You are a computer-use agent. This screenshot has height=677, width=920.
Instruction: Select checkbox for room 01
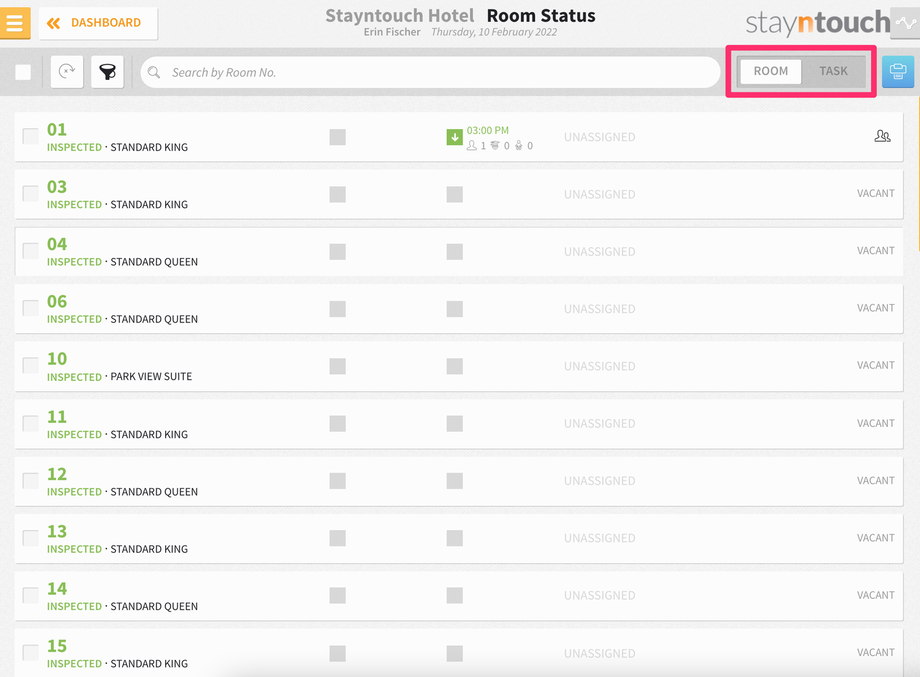pyautogui.click(x=31, y=136)
